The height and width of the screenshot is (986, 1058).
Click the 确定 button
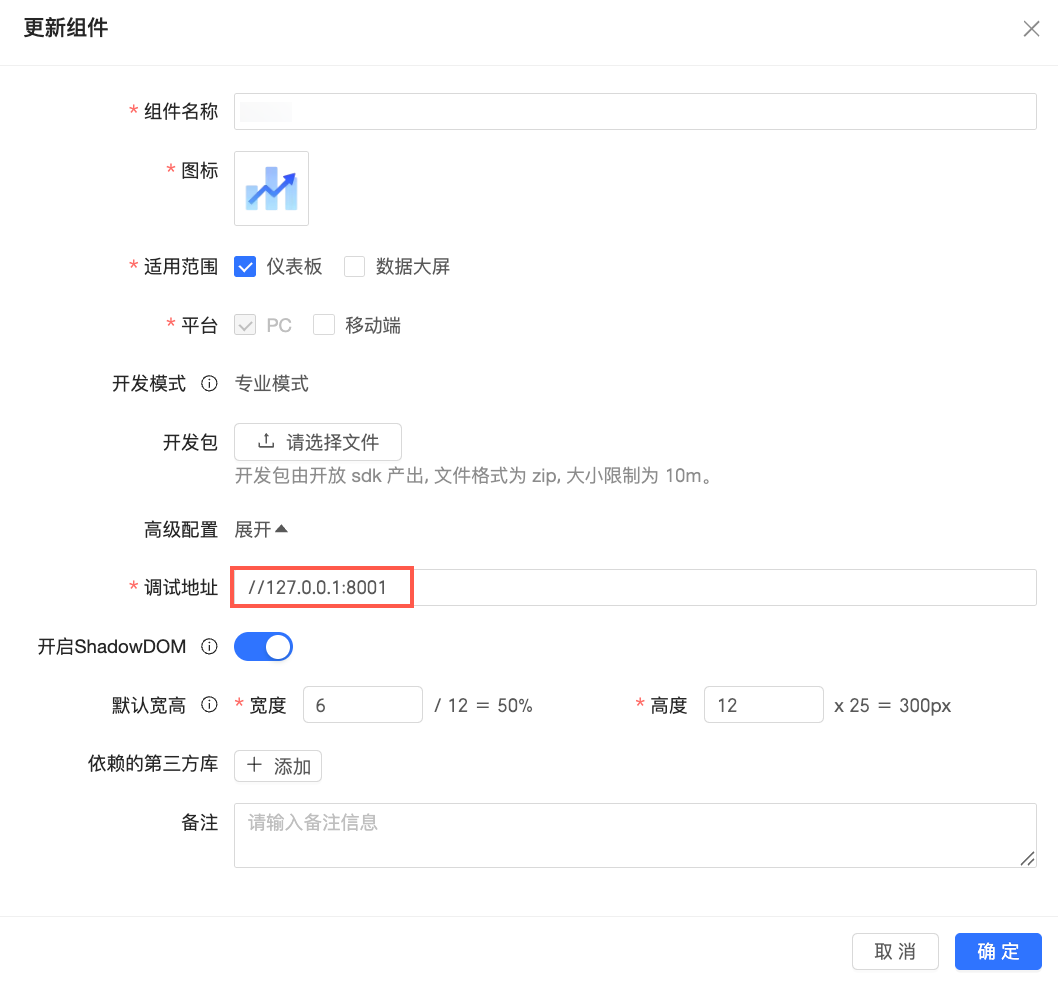click(x=998, y=952)
